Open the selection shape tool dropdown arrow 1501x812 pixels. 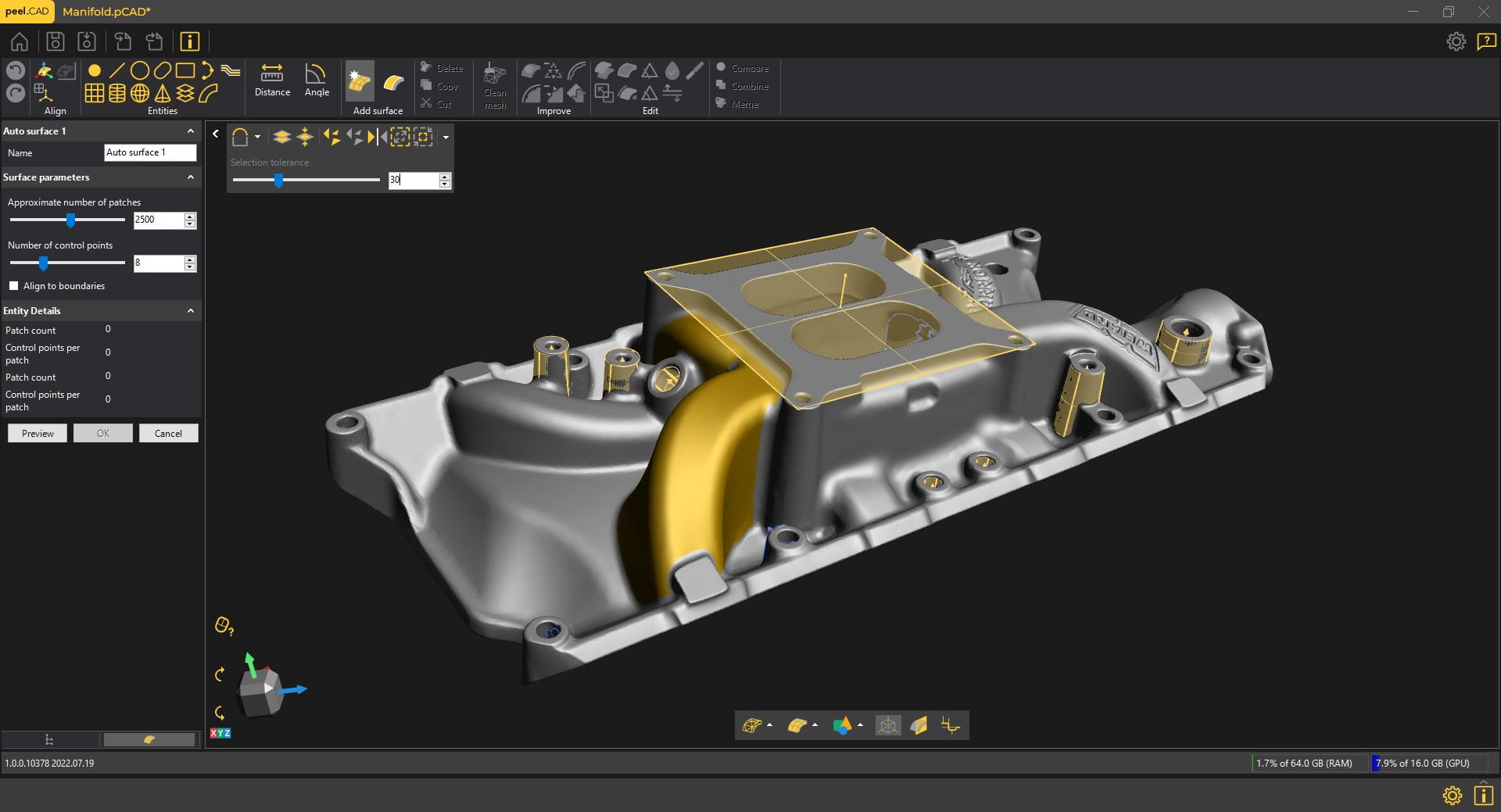click(x=257, y=138)
